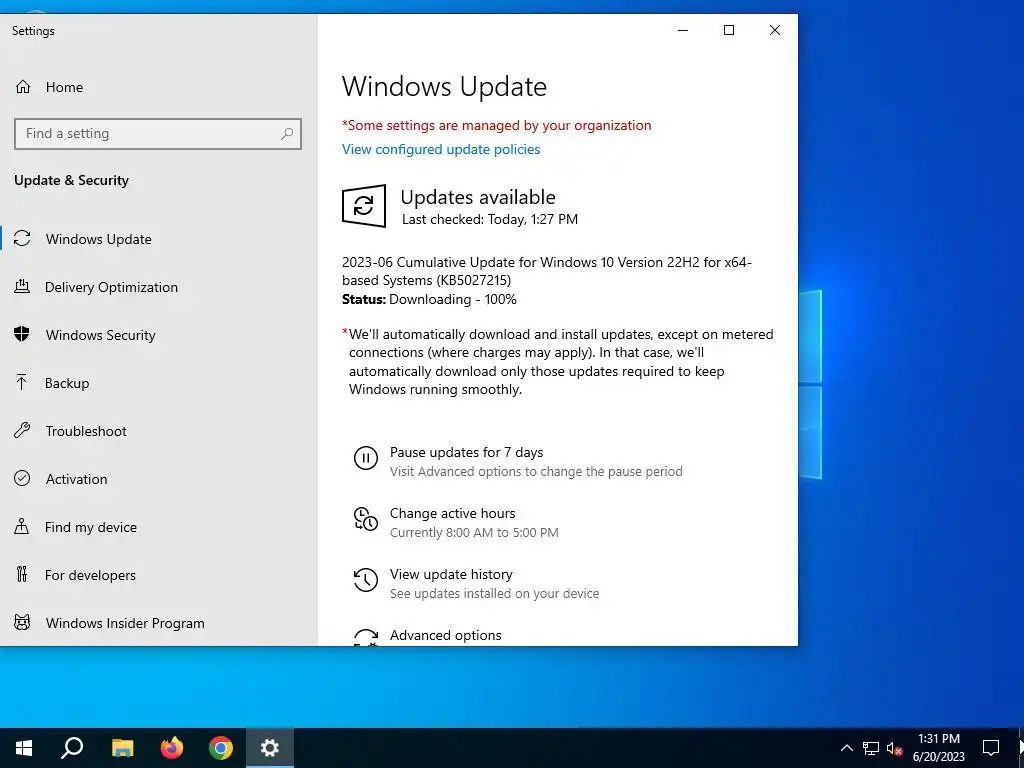The height and width of the screenshot is (768, 1024).
Task: Launch Google Chrome from the taskbar
Action: pyautogui.click(x=221, y=748)
